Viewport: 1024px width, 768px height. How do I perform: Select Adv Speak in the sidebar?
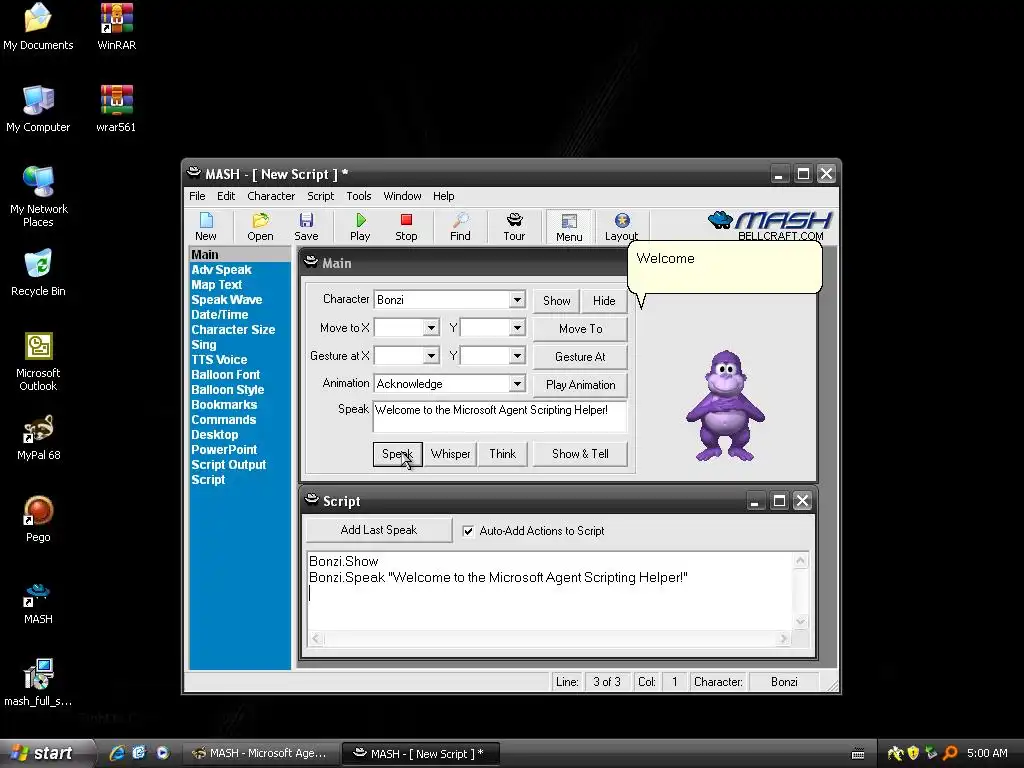[x=221, y=270]
